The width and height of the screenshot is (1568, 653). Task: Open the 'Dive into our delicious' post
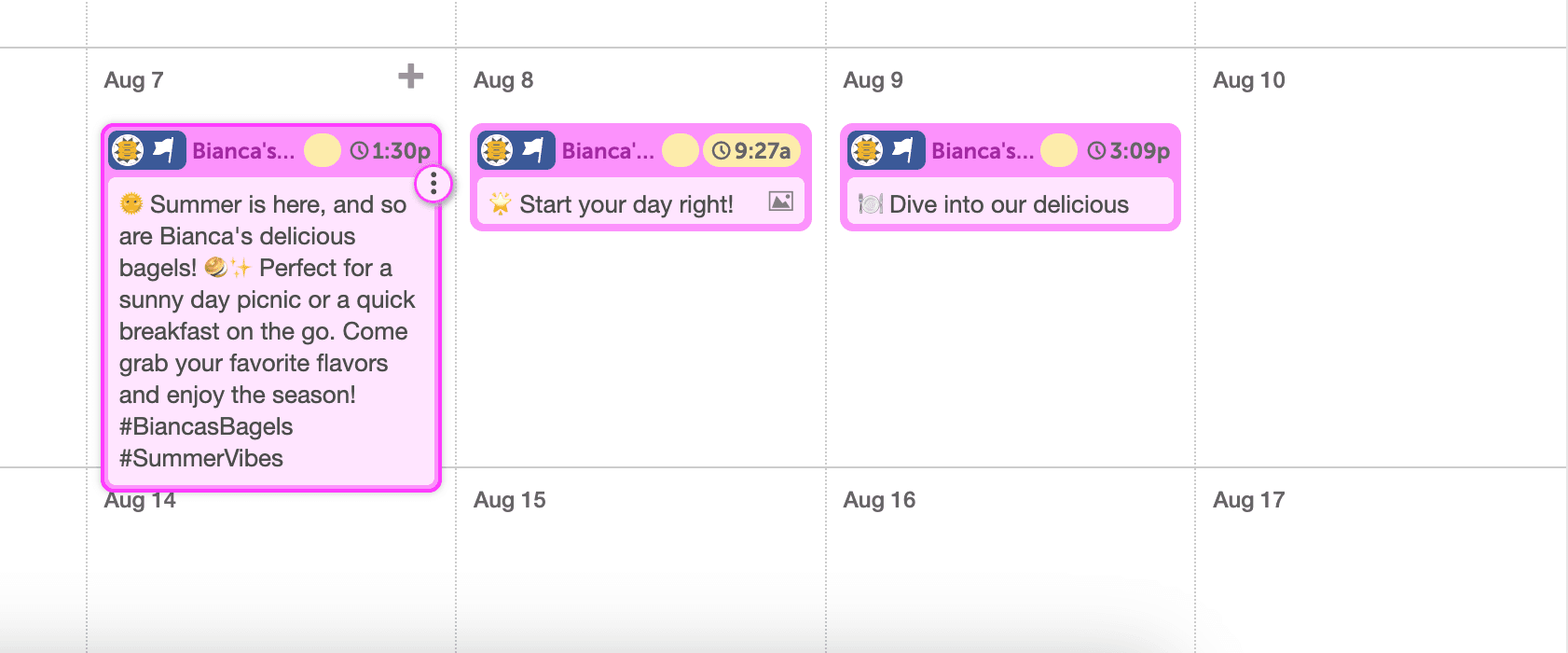(x=1009, y=204)
